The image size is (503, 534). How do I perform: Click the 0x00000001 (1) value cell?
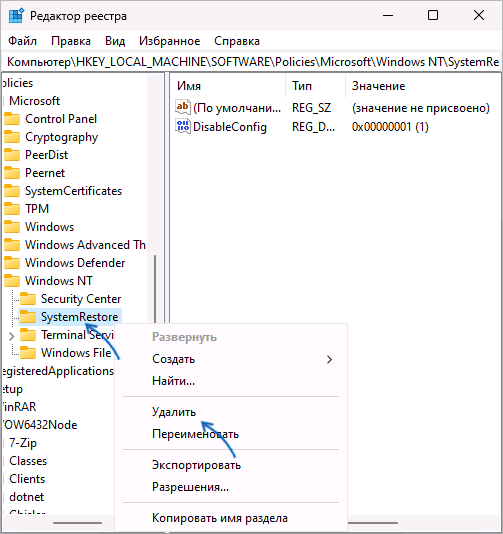pyautogui.click(x=390, y=127)
